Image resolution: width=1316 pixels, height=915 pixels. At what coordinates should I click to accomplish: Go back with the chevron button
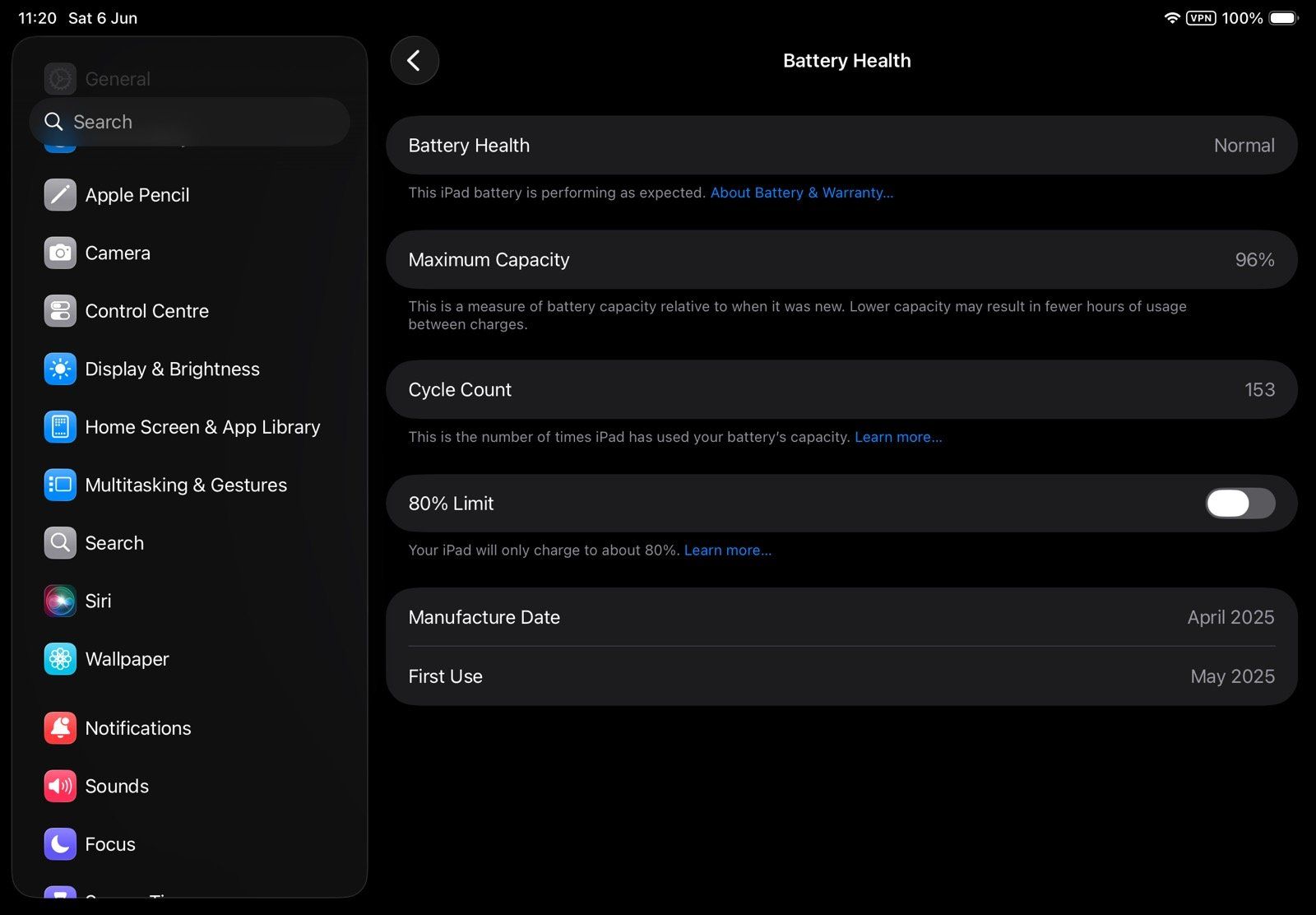pyautogui.click(x=415, y=60)
